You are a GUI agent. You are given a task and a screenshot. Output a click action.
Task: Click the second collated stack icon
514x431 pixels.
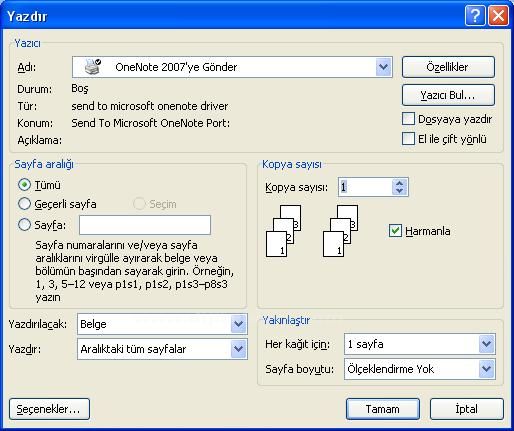coord(340,231)
